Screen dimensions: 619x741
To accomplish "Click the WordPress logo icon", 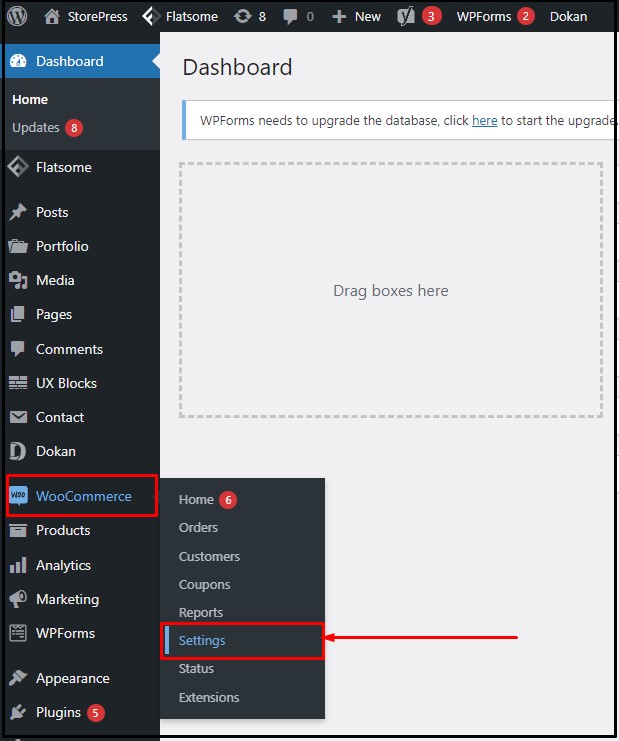I will click(17, 16).
